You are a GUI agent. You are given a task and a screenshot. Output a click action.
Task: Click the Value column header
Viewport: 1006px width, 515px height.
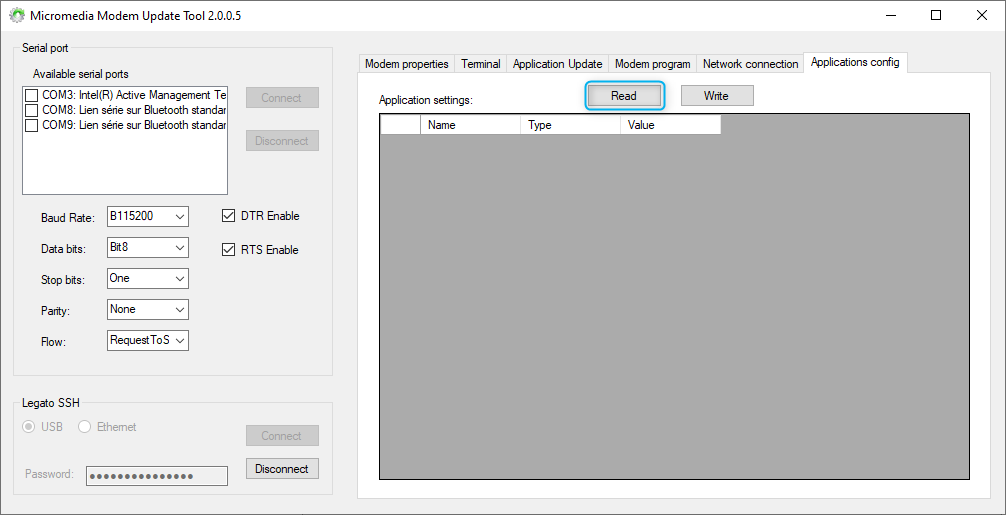(x=669, y=125)
